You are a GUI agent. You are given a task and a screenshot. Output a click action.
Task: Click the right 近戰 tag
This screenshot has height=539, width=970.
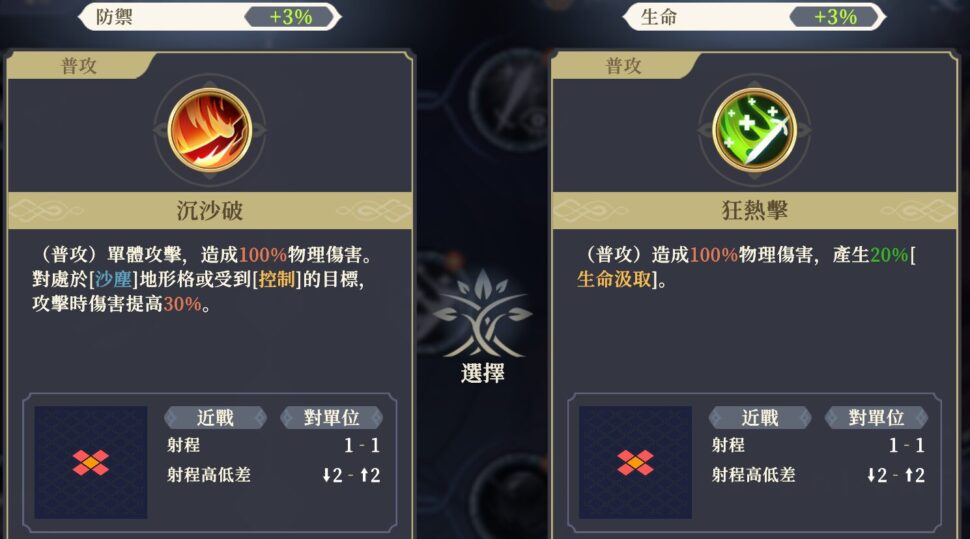(x=760, y=418)
